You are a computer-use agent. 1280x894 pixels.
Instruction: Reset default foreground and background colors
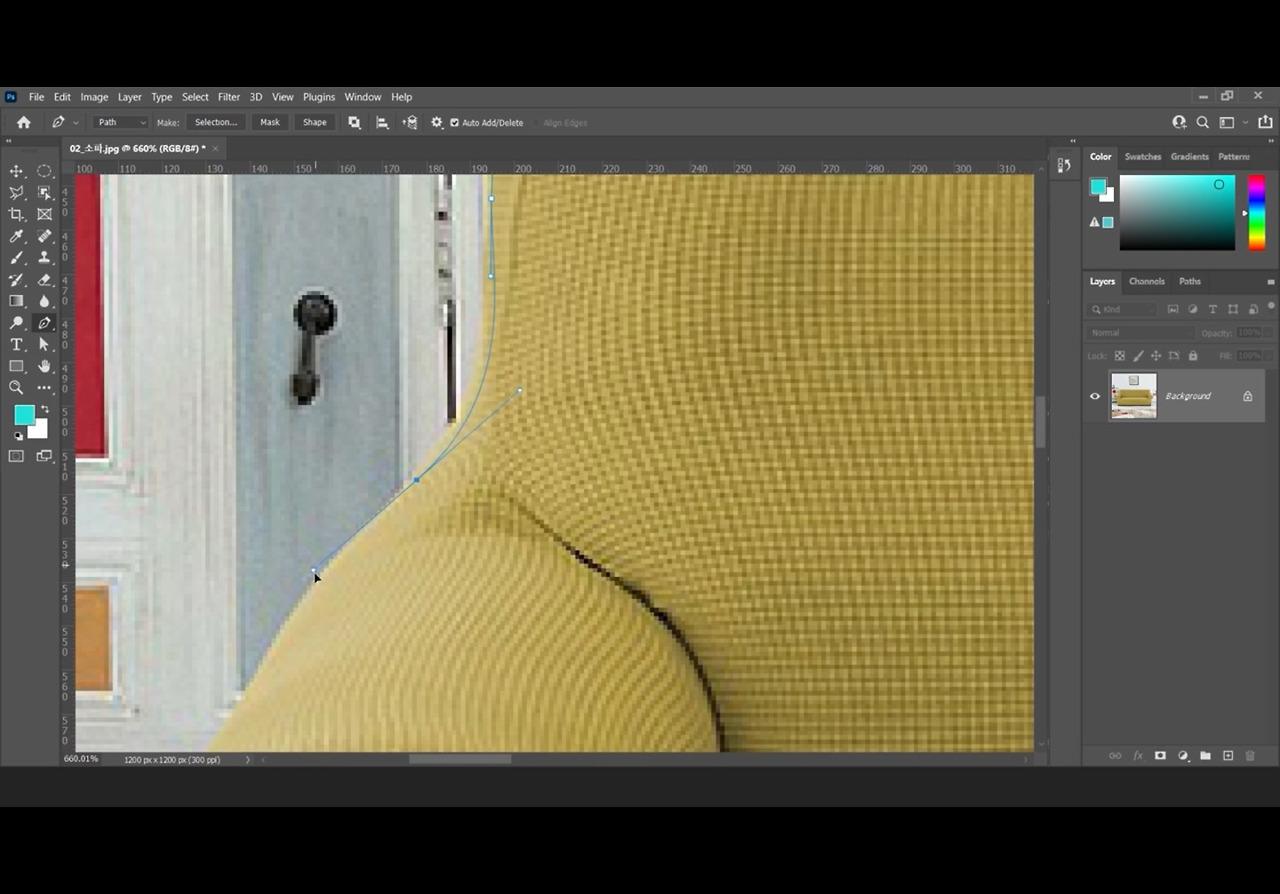pyautogui.click(x=18, y=436)
